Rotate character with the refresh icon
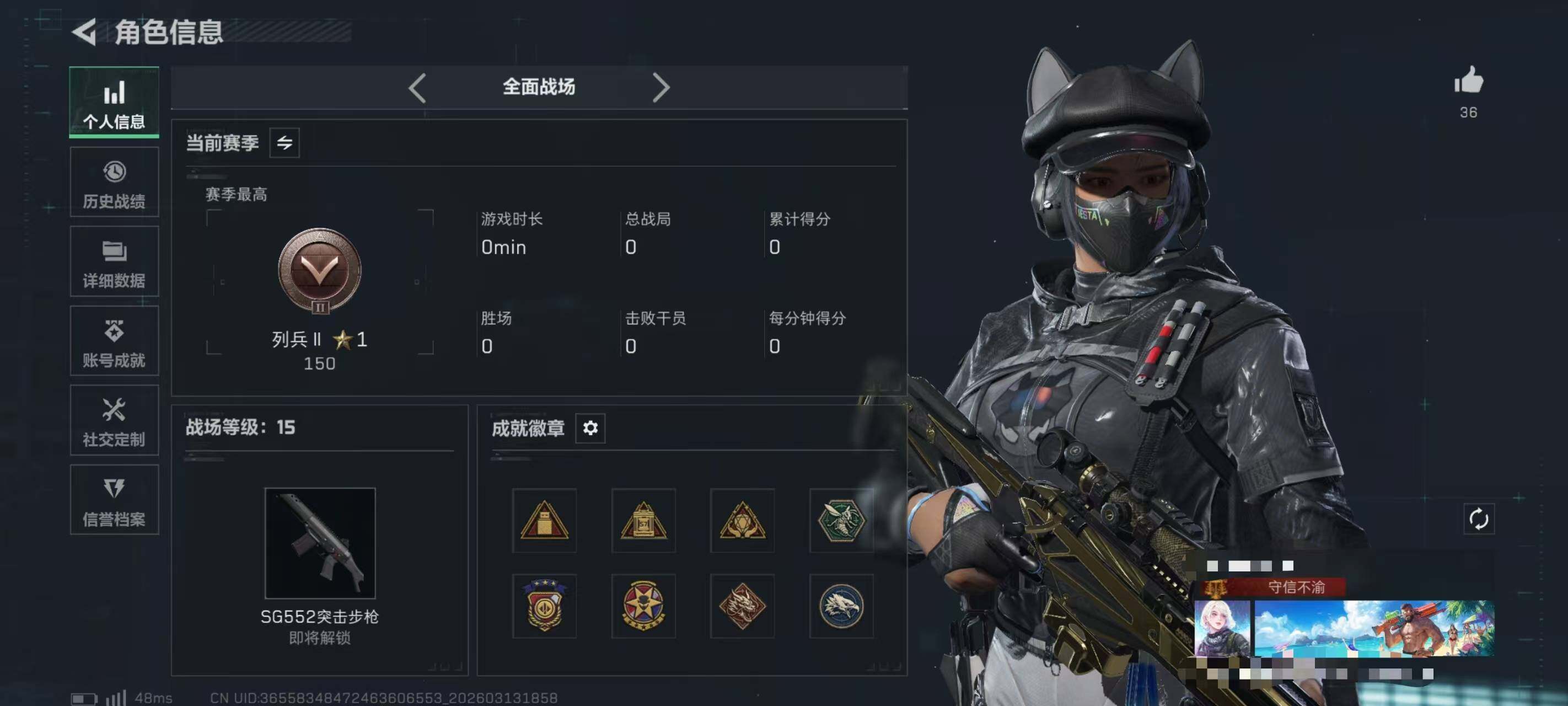 click(1479, 519)
